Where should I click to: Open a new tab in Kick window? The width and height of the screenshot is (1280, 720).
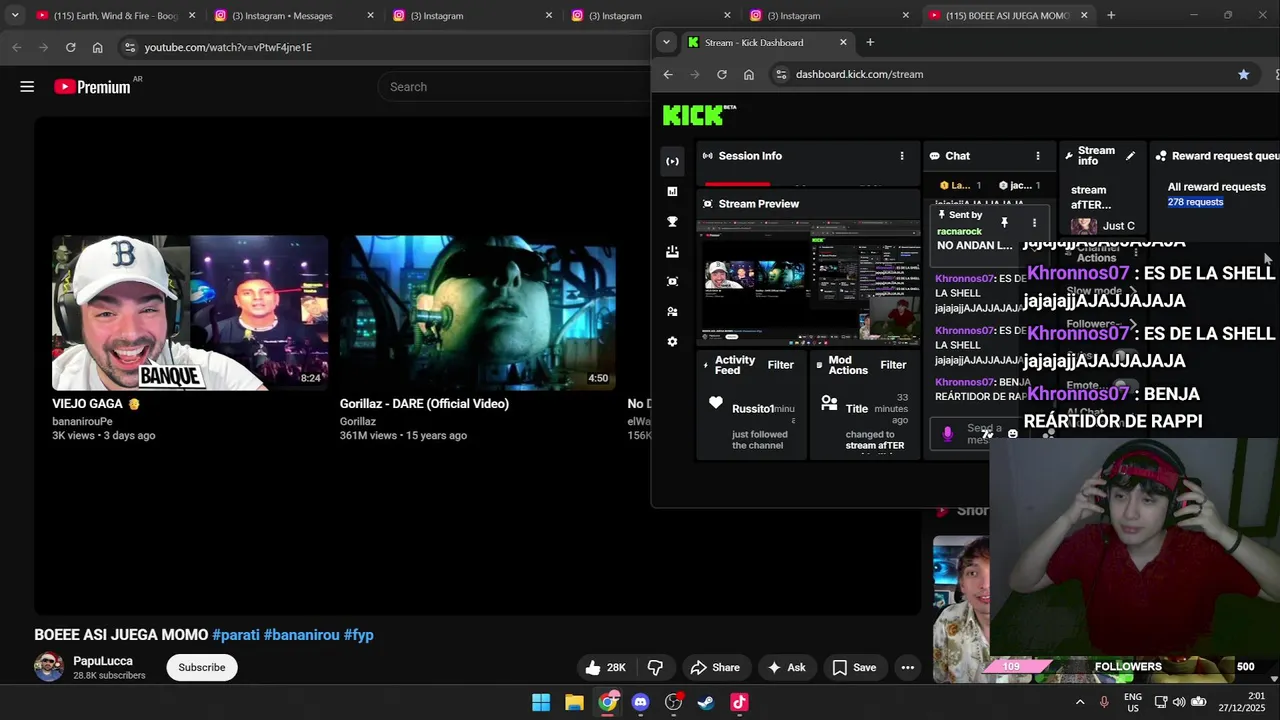(x=870, y=42)
